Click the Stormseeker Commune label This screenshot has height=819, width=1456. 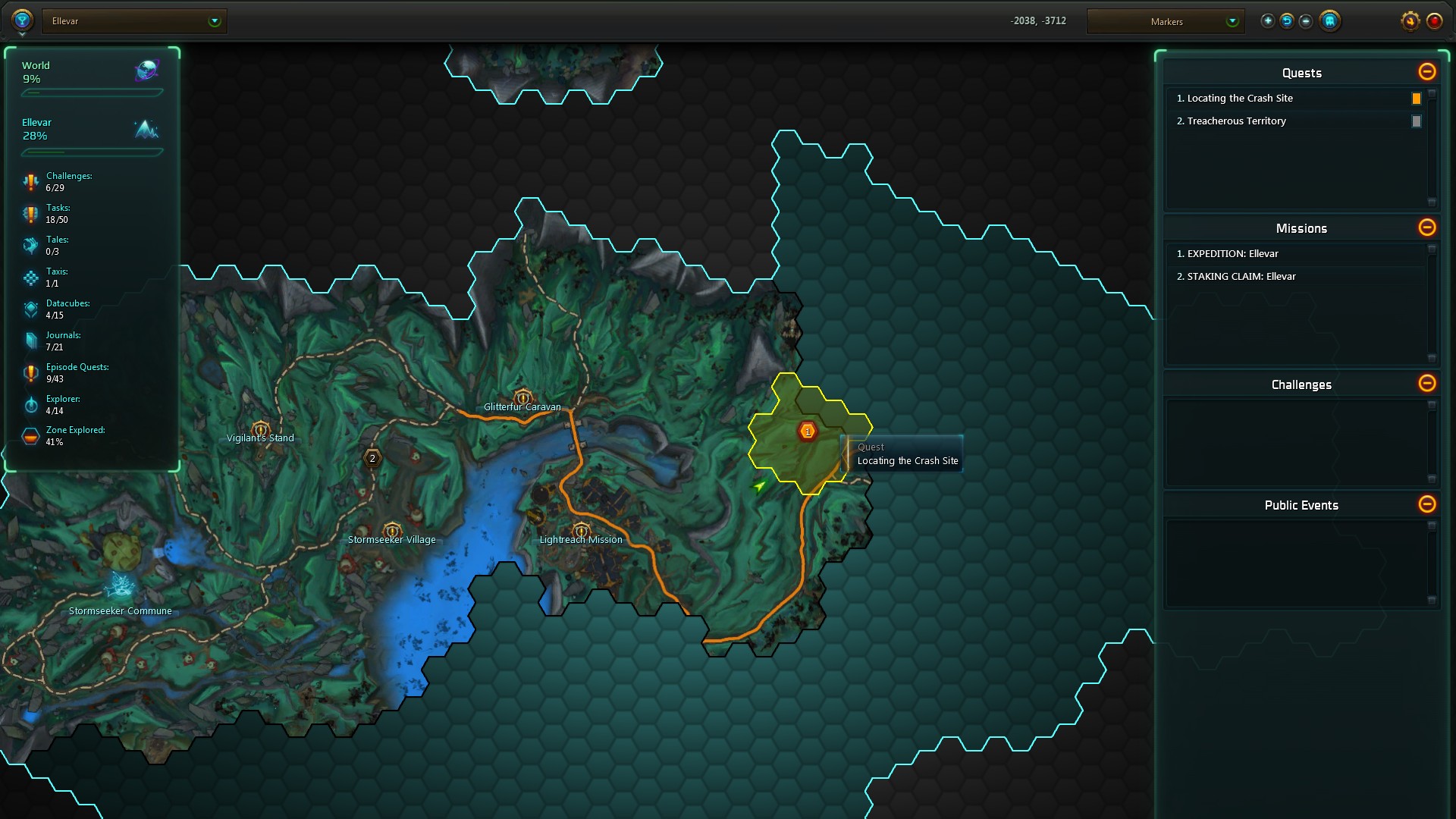120,611
